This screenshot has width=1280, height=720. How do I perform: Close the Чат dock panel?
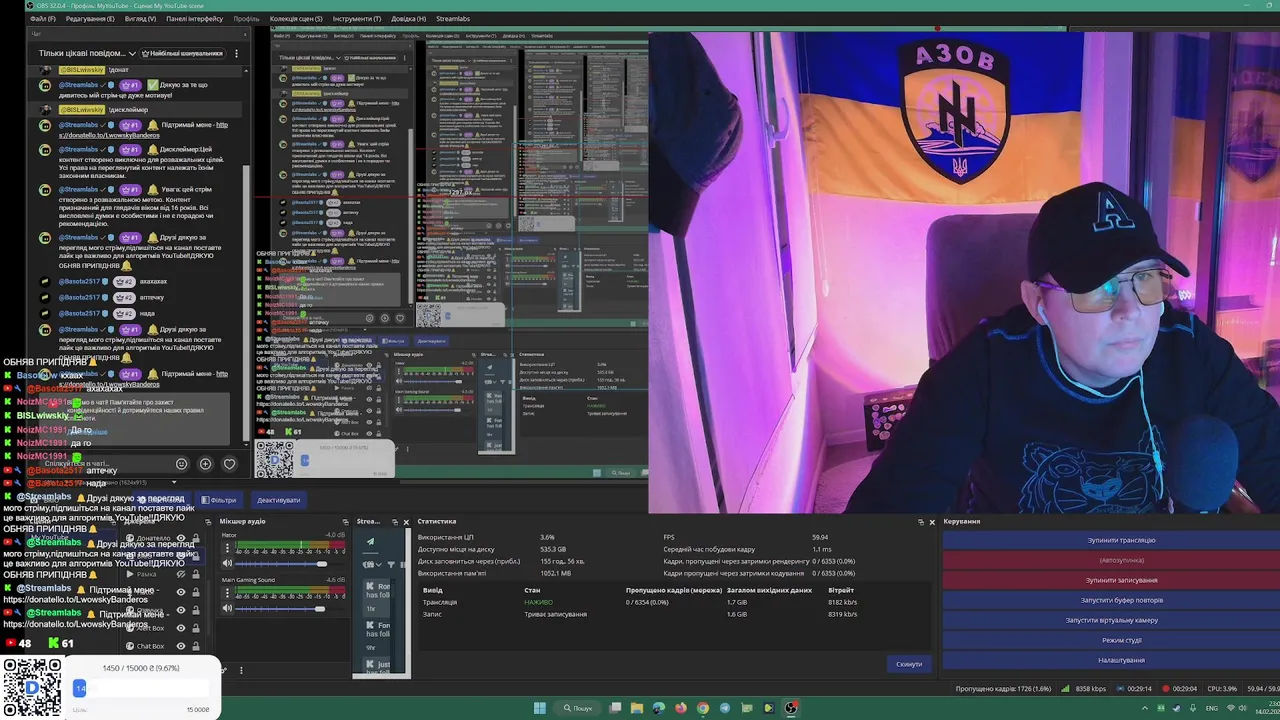pyautogui.click(x=245, y=34)
